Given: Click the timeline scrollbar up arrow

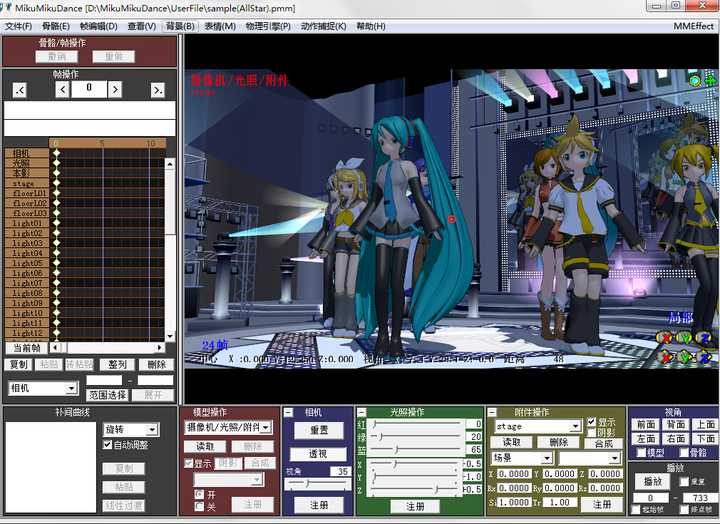Looking at the screenshot, I should coord(170,164).
